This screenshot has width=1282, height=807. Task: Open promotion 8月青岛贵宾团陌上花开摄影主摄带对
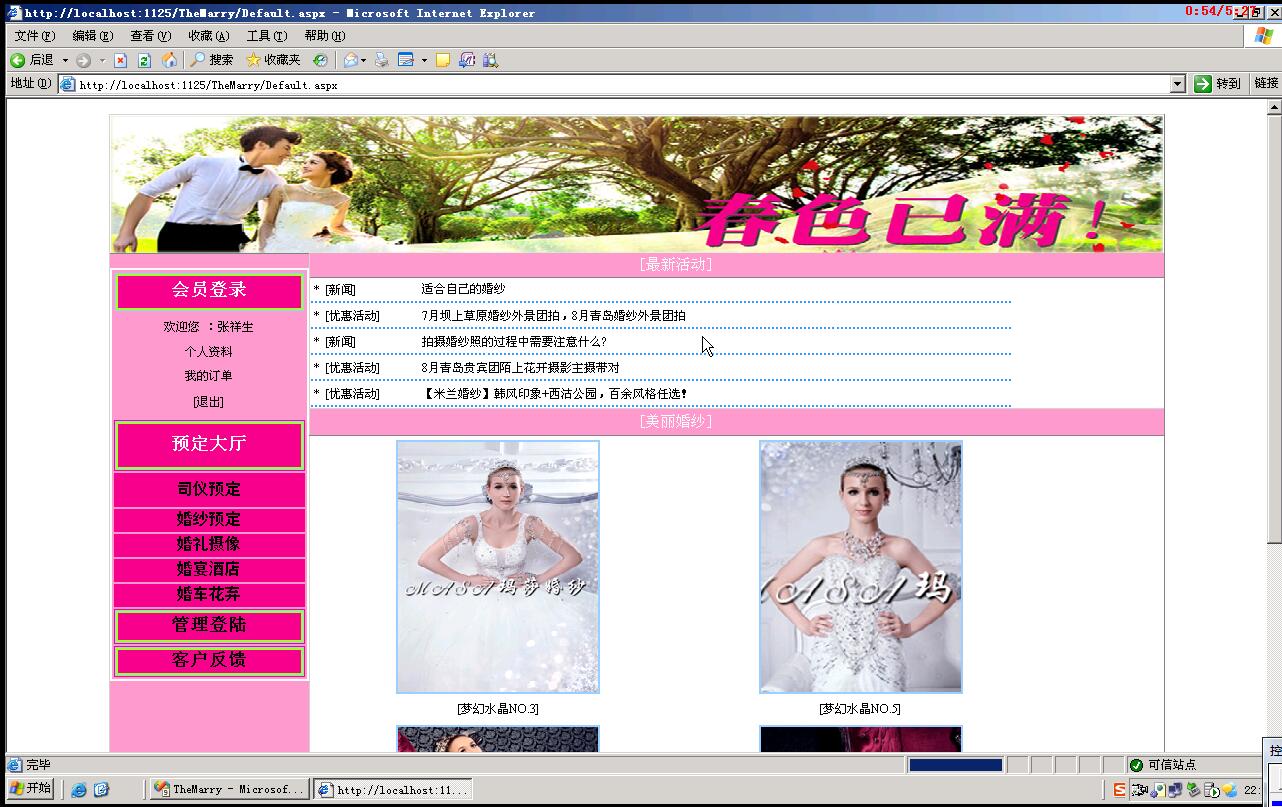(x=520, y=368)
